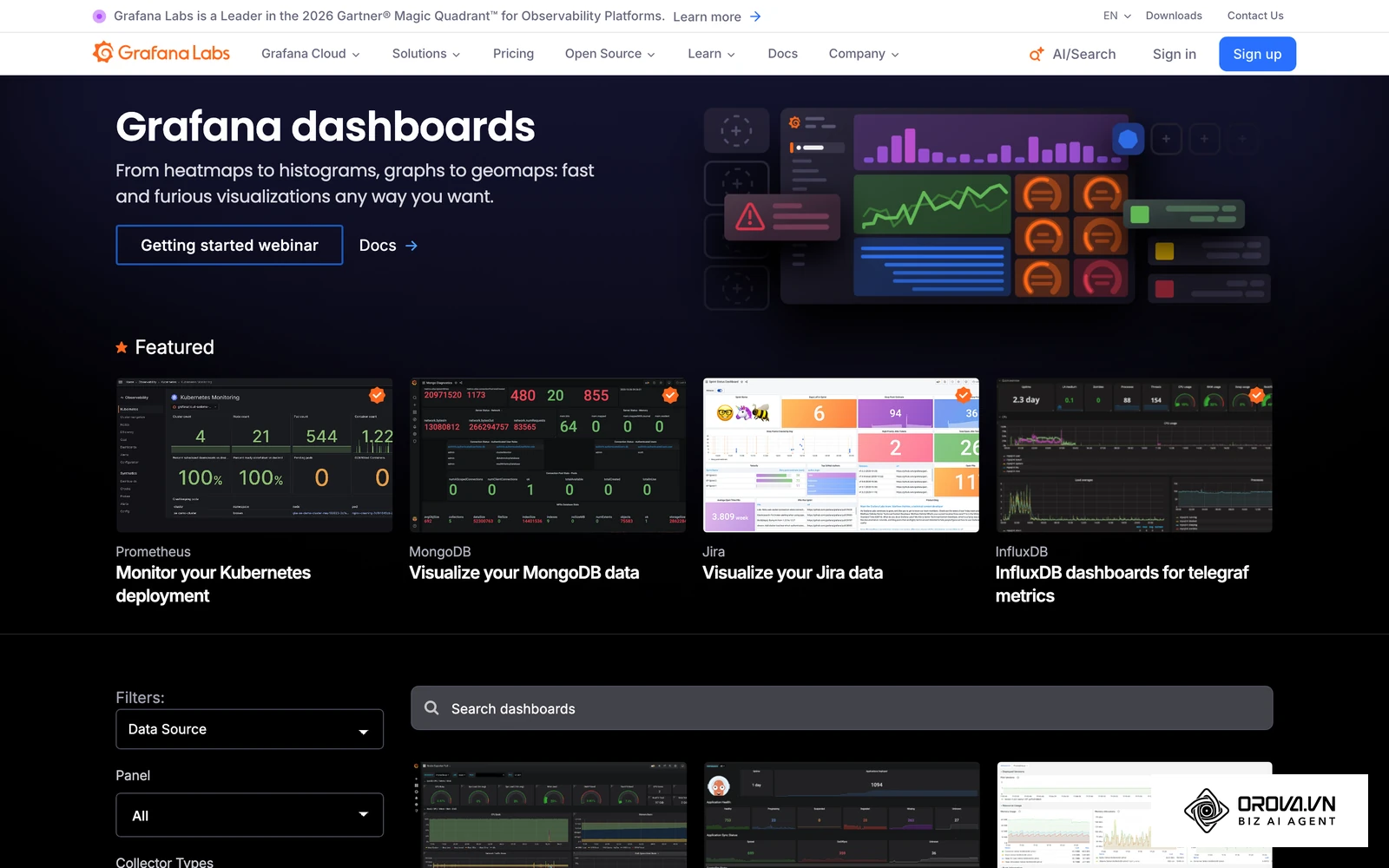Open the Downloads link in top bar
Screen dimensions: 1389x868
(1174, 16)
